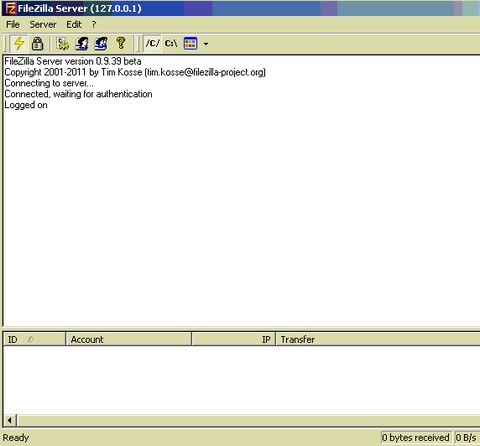Screen dimensions: 480x446
Task: Click the 'Ready' status bar text
Action: click(x=16, y=437)
